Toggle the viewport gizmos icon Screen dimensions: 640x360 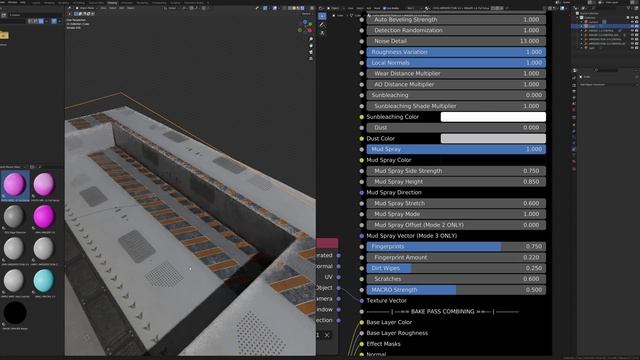coord(265,8)
